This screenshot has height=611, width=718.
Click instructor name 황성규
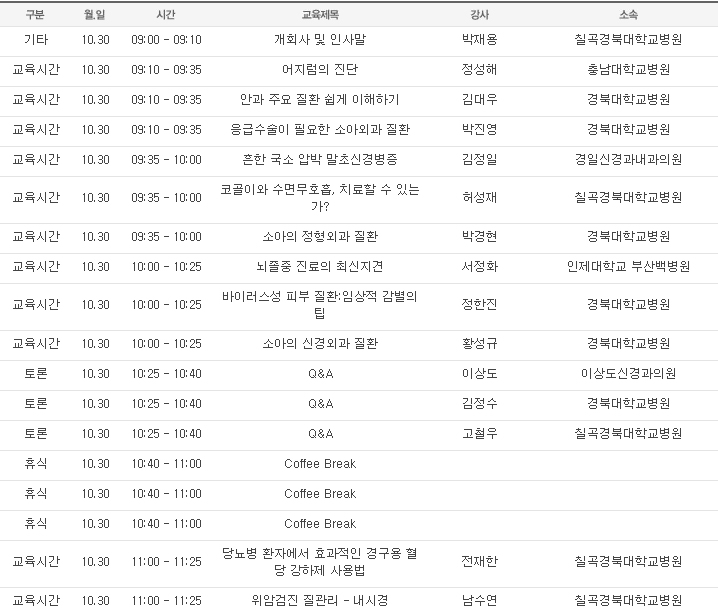pyautogui.click(x=479, y=344)
